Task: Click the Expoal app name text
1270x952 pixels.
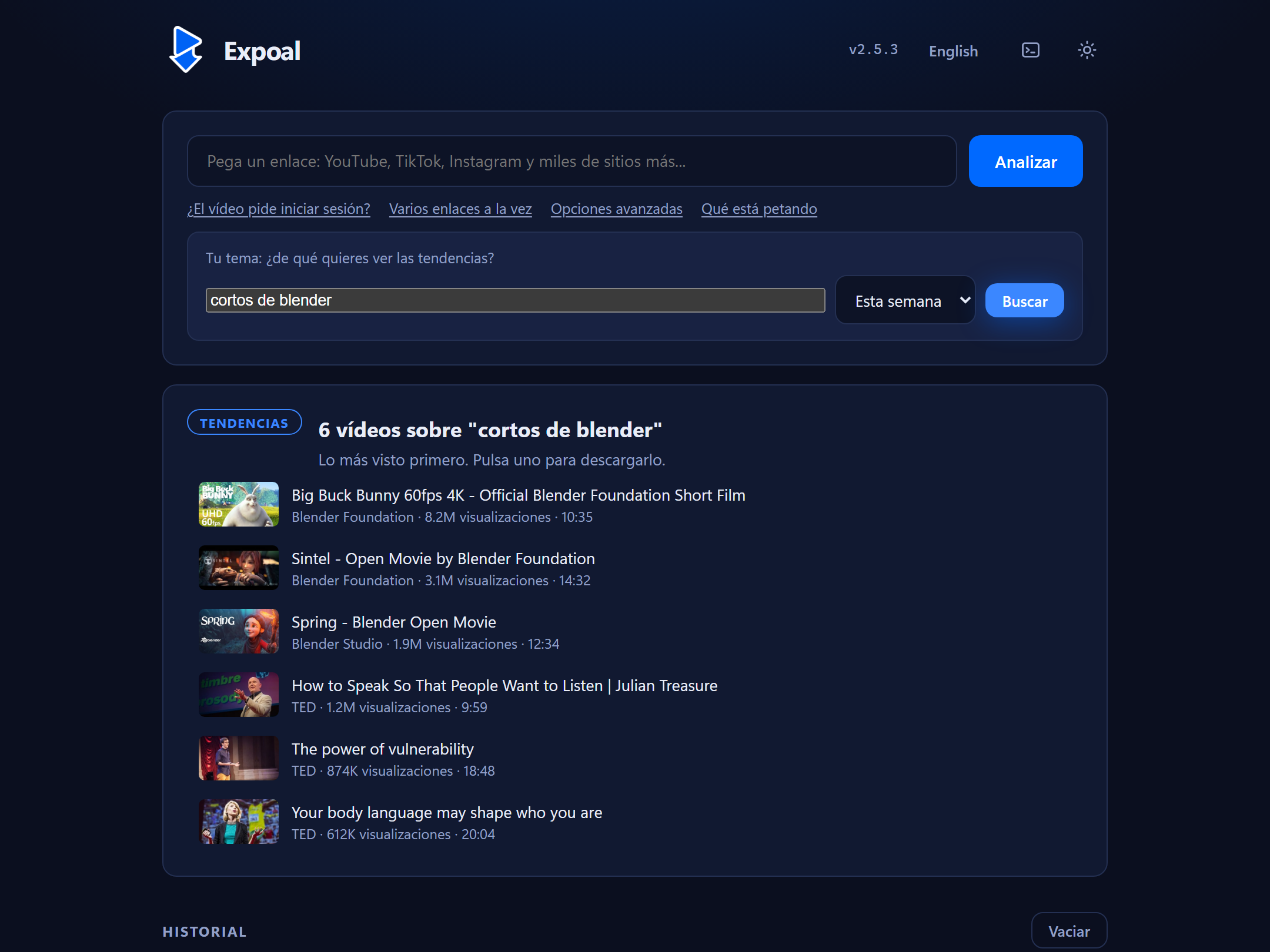Action: pos(262,51)
